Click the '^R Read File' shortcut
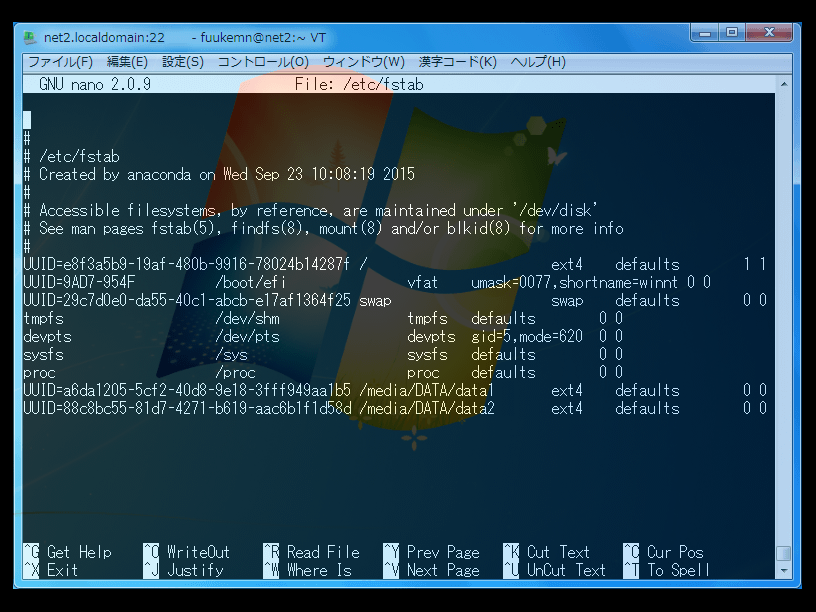This screenshot has width=816, height=612. (x=312, y=552)
